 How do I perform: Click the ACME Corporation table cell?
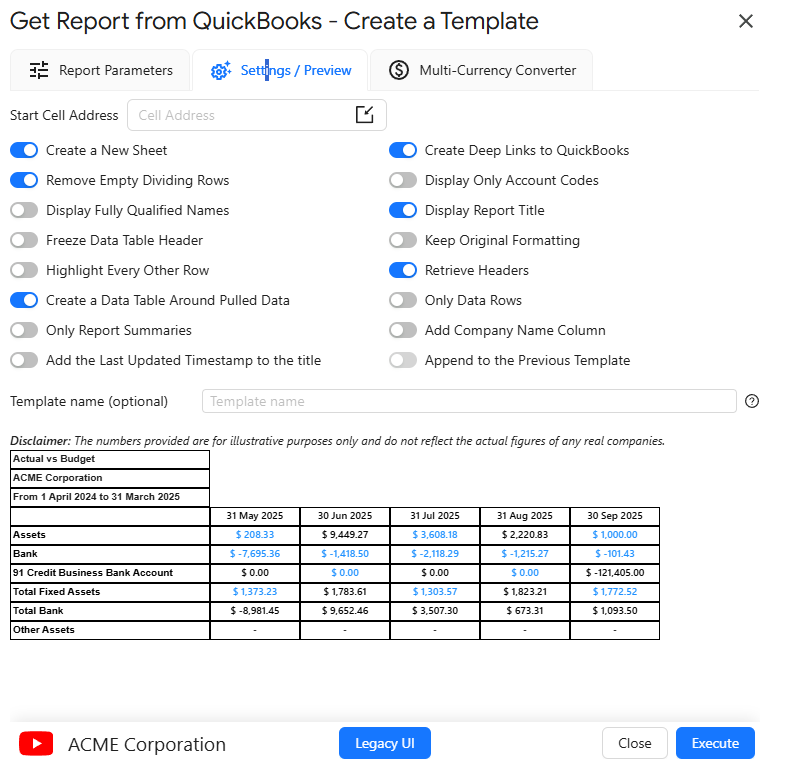pyautogui.click(x=110, y=478)
